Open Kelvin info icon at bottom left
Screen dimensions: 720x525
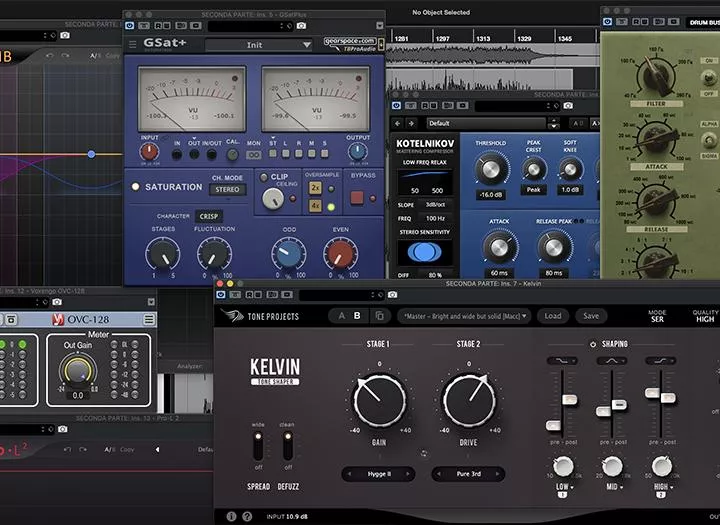click(231, 516)
